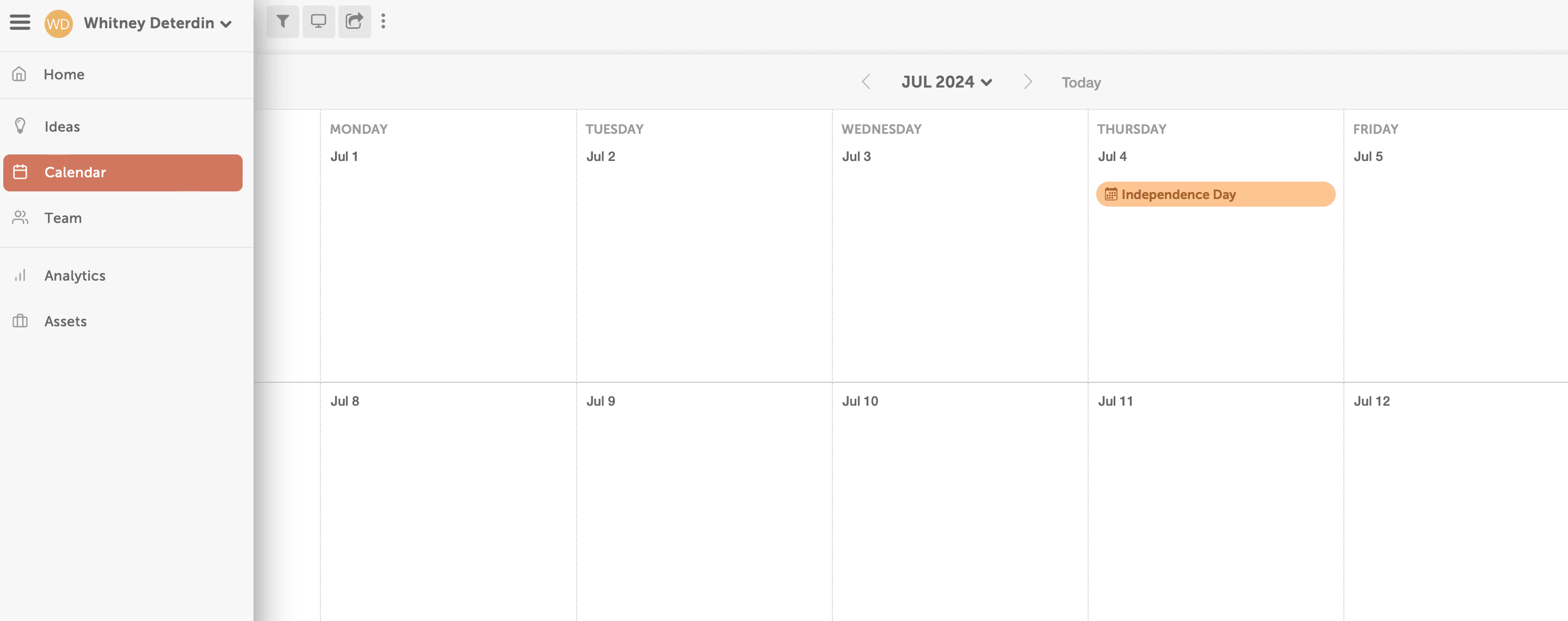
Task: Click the WD user avatar icon
Action: pyautogui.click(x=58, y=22)
